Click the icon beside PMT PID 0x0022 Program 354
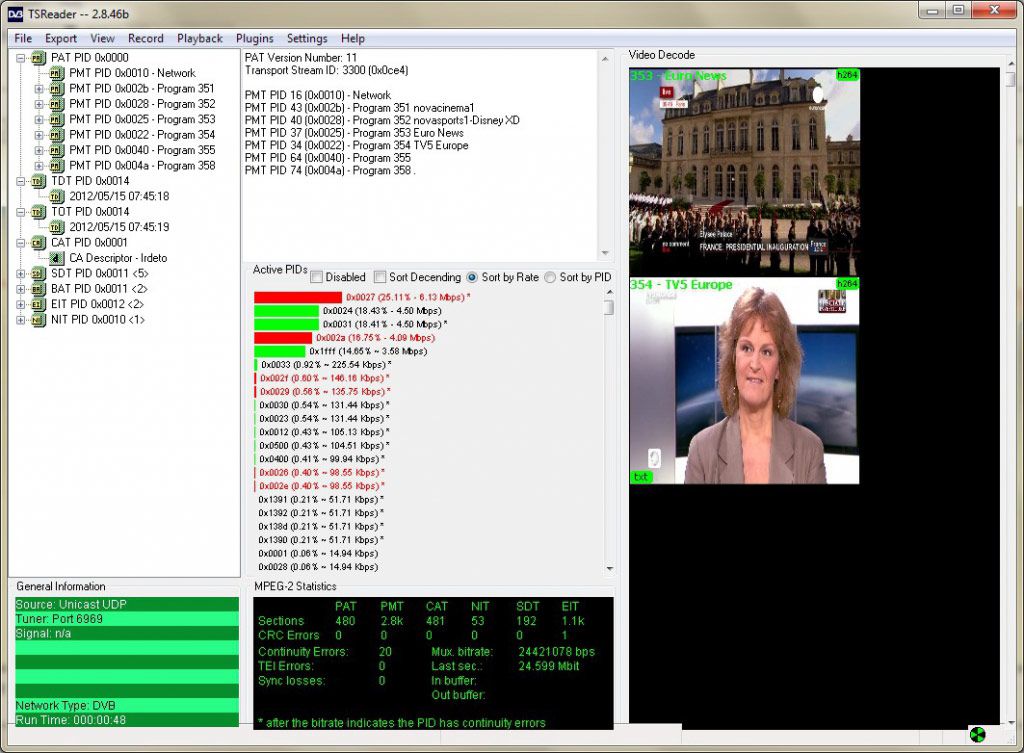The image size is (1024, 753). 57,135
